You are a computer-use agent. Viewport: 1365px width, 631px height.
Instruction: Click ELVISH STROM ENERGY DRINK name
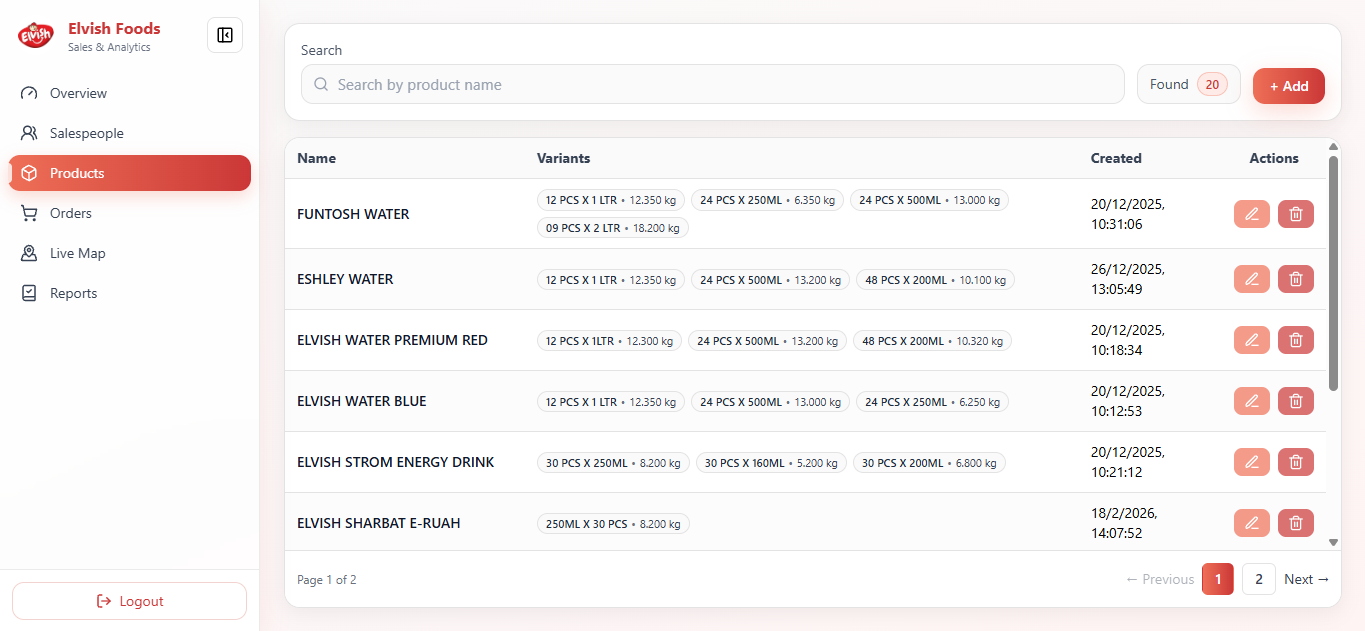(x=396, y=462)
